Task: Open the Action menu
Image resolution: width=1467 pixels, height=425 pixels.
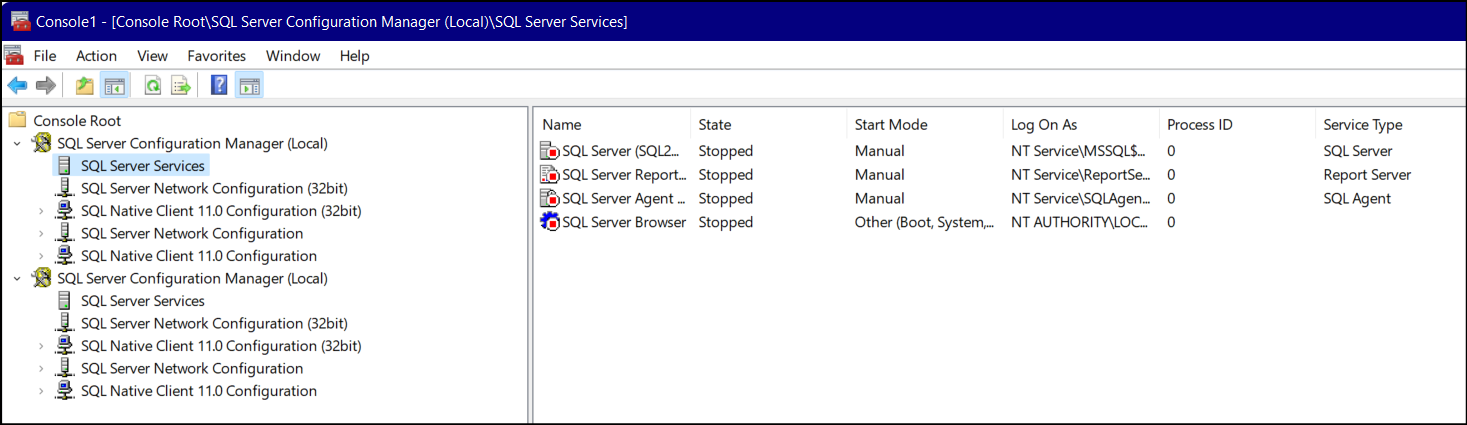Action: [x=96, y=56]
